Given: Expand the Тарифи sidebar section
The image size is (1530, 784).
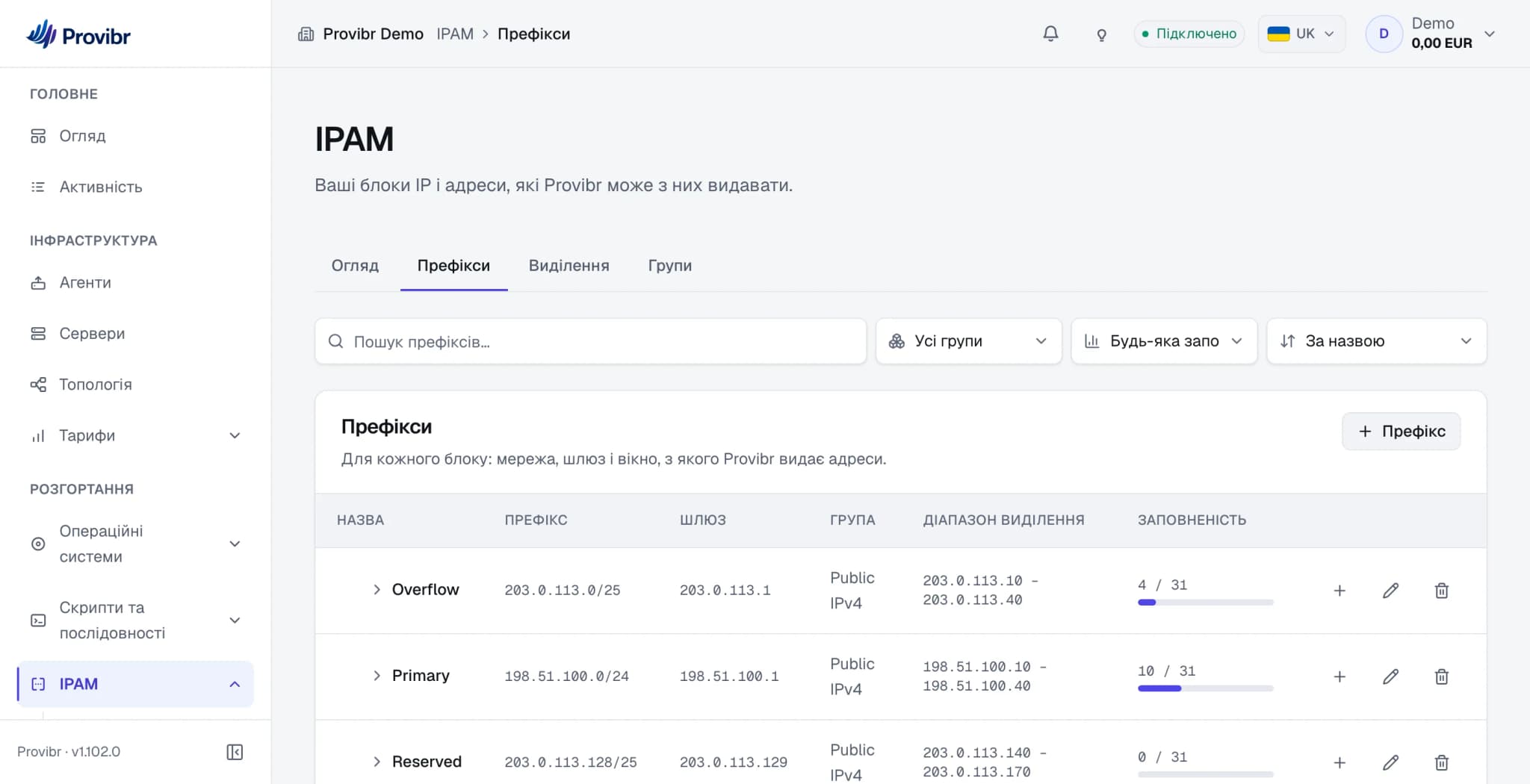Looking at the screenshot, I should (x=235, y=435).
